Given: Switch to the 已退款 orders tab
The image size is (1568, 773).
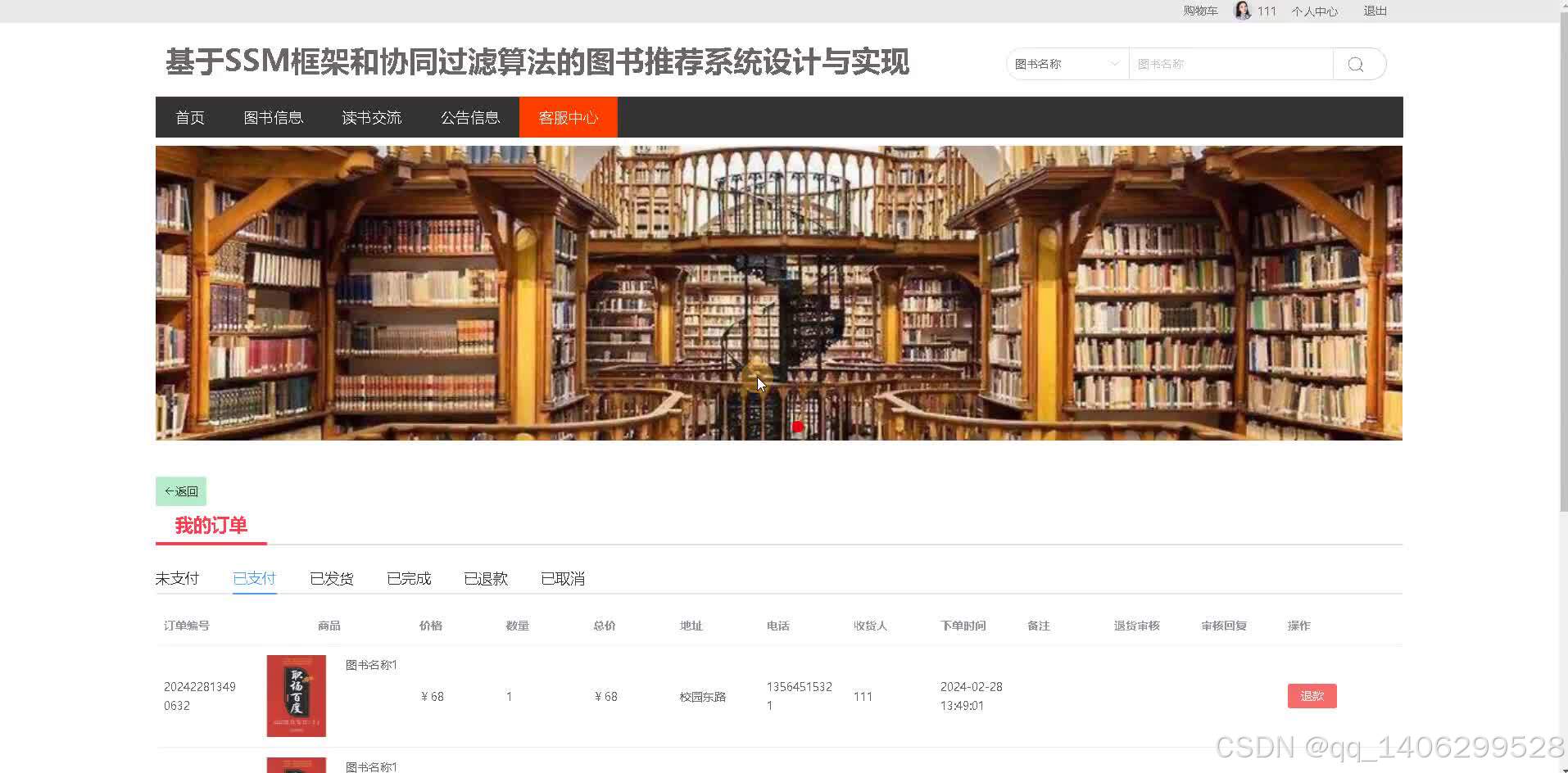Looking at the screenshot, I should click(486, 578).
